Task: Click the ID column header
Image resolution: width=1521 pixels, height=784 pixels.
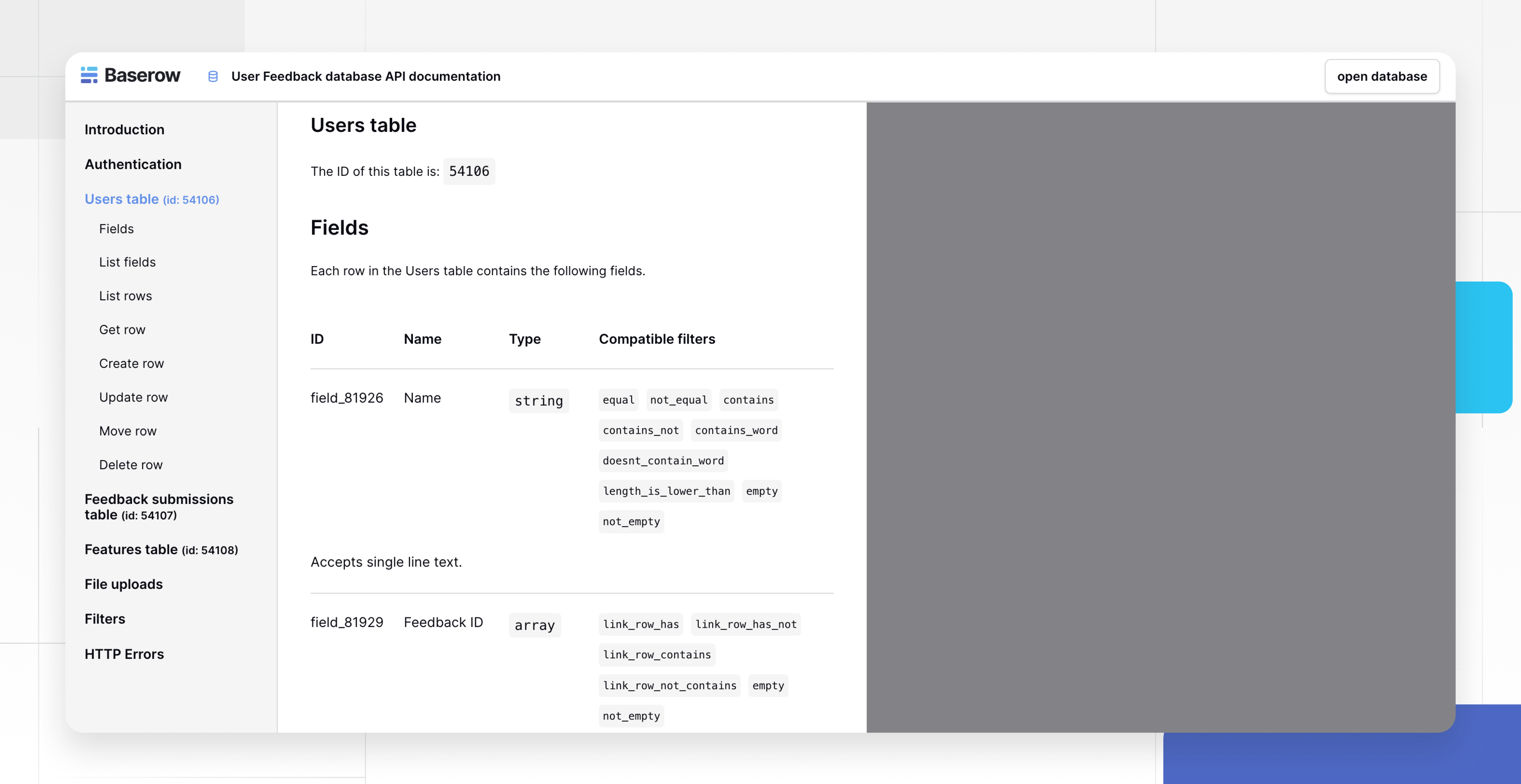Action: pos(317,339)
